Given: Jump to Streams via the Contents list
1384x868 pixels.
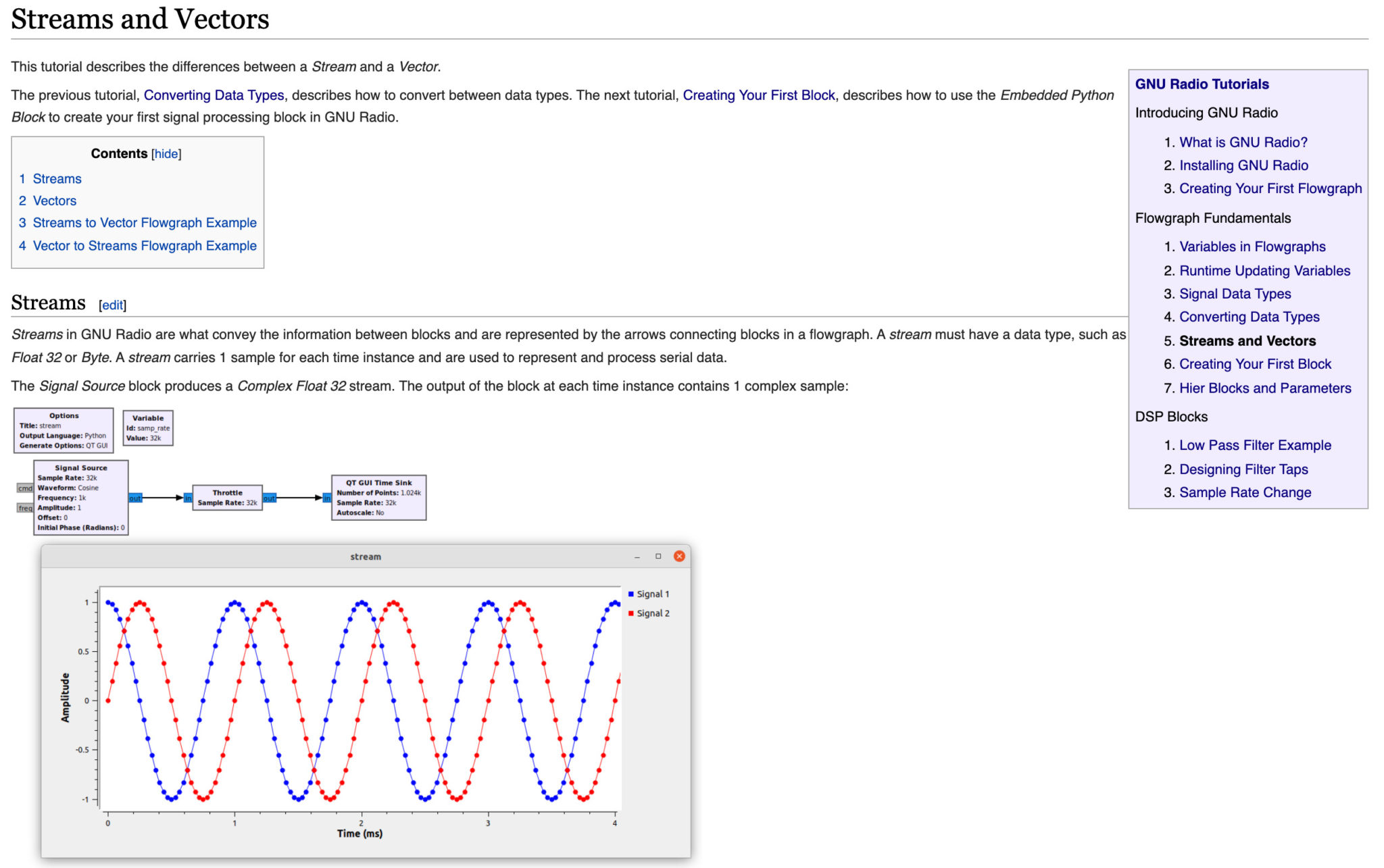Looking at the screenshot, I should pyautogui.click(x=57, y=178).
